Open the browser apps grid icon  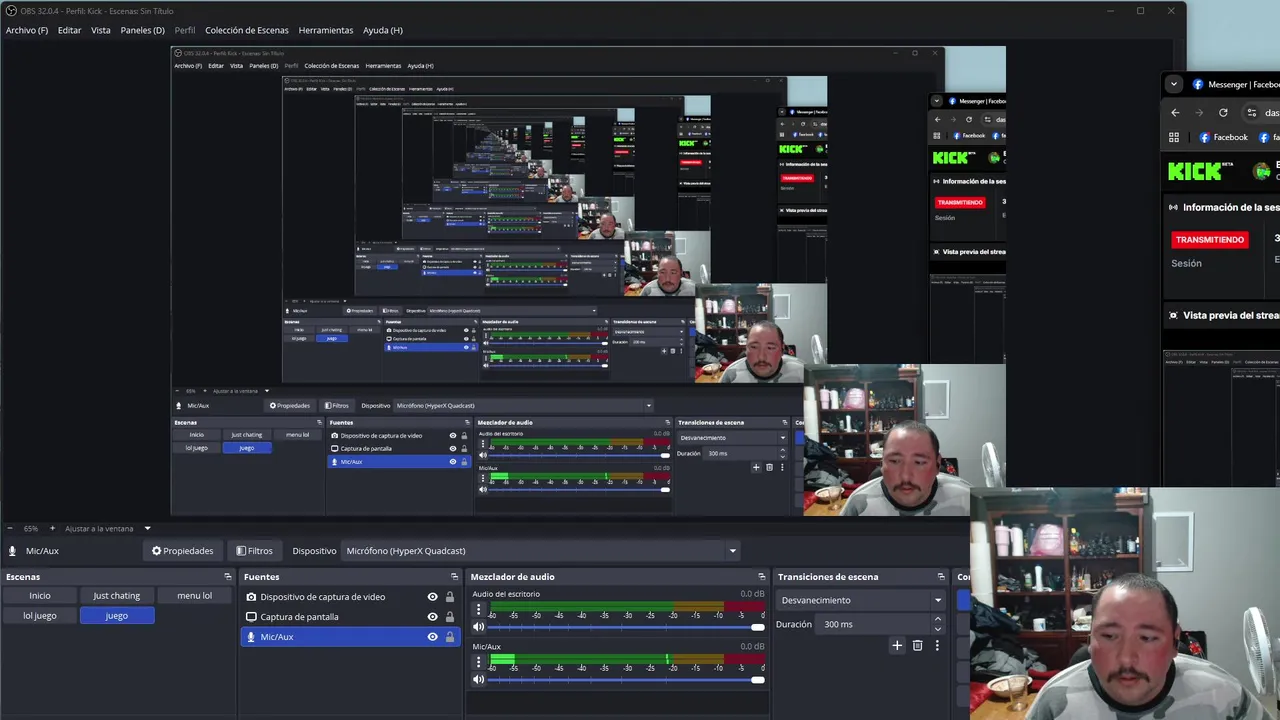[x=1174, y=137]
